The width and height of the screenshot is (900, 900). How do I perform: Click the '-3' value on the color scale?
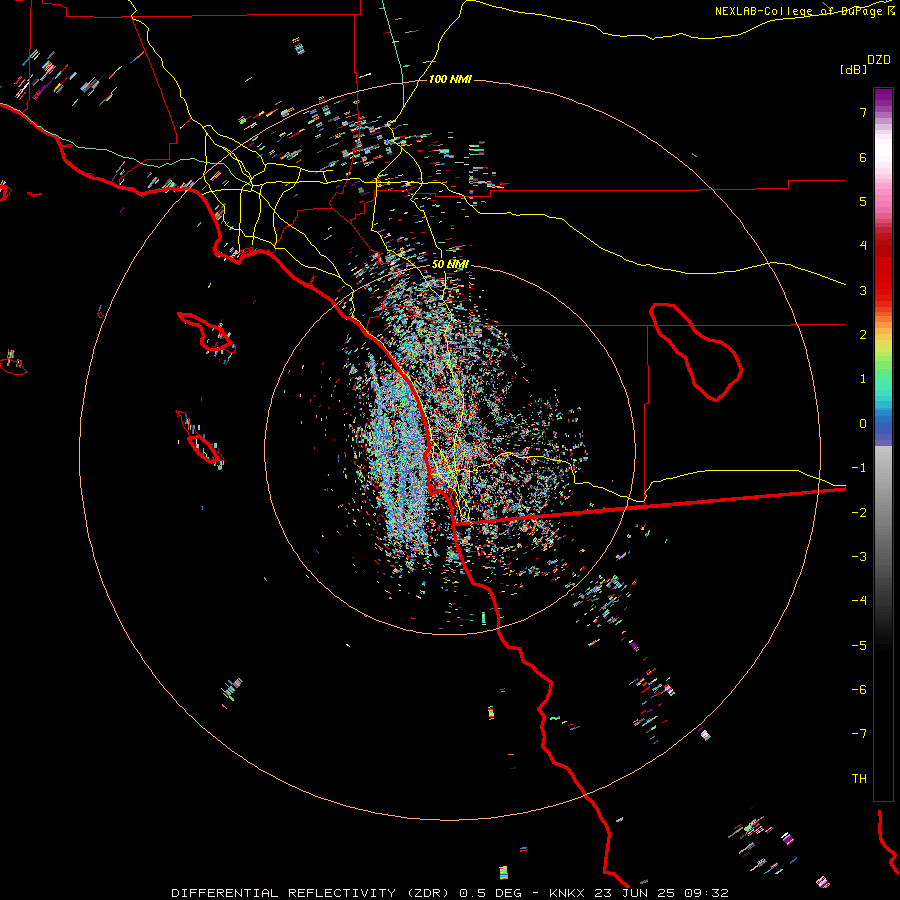[x=859, y=557]
